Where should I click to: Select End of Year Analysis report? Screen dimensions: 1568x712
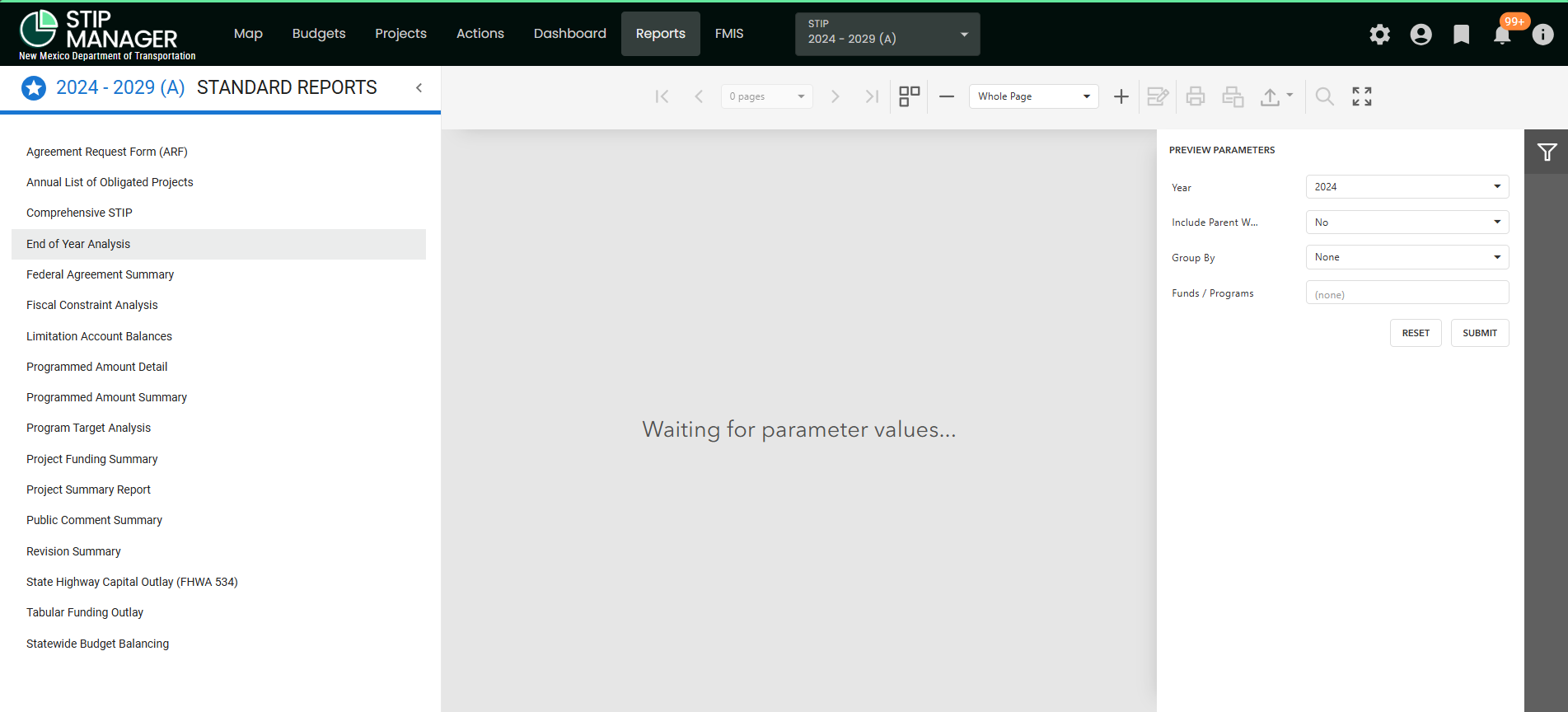tap(218, 244)
